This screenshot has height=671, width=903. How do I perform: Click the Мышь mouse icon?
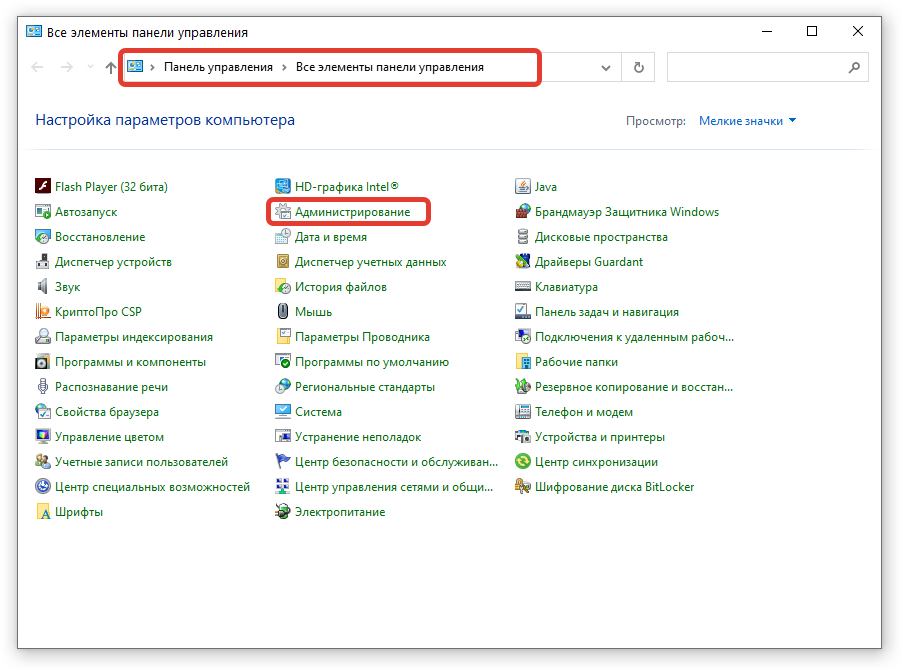coord(283,312)
